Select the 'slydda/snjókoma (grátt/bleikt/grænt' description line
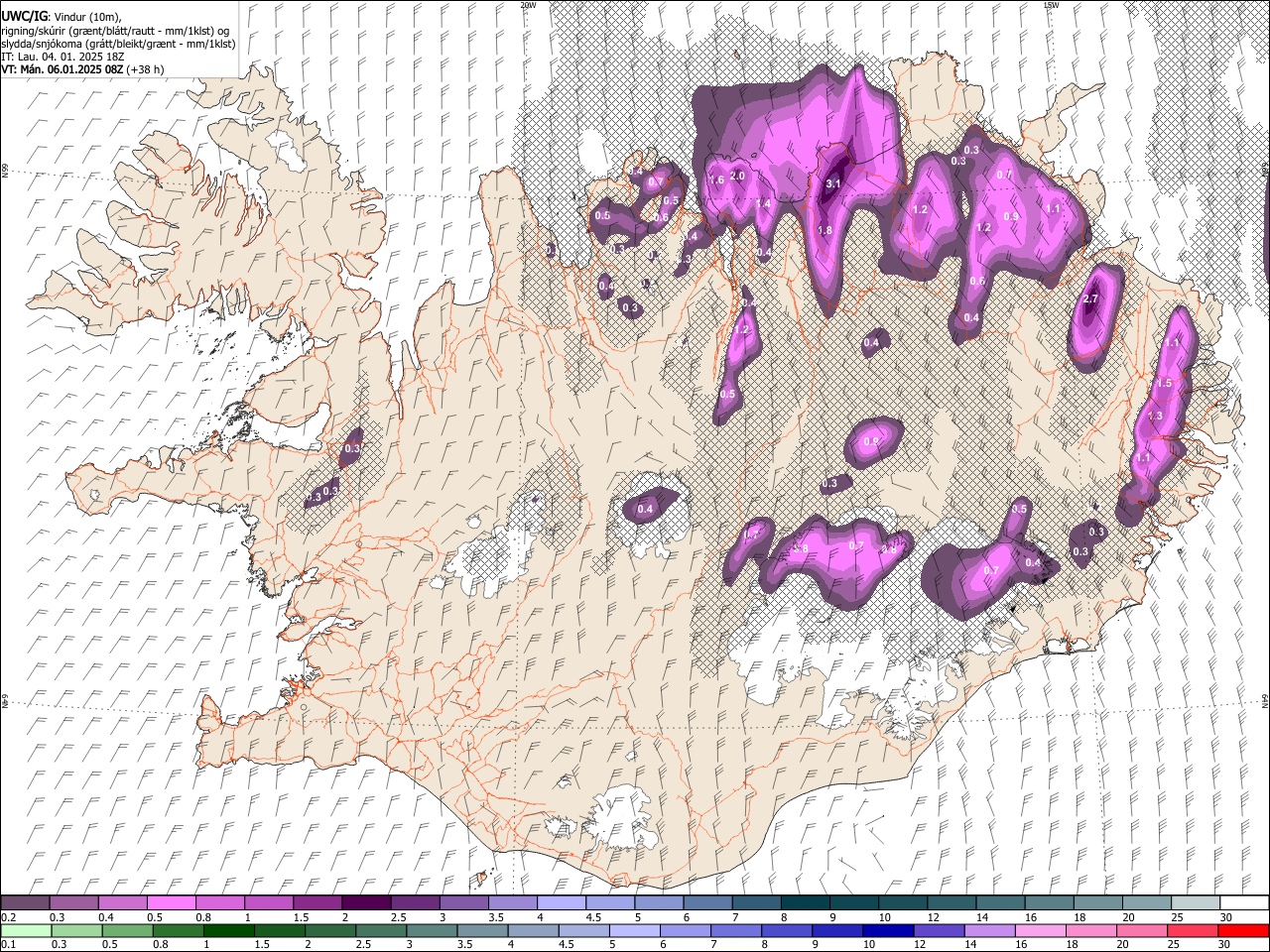This screenshot has width=1270, height=952. pyautogui.click(x=118, y=44)
